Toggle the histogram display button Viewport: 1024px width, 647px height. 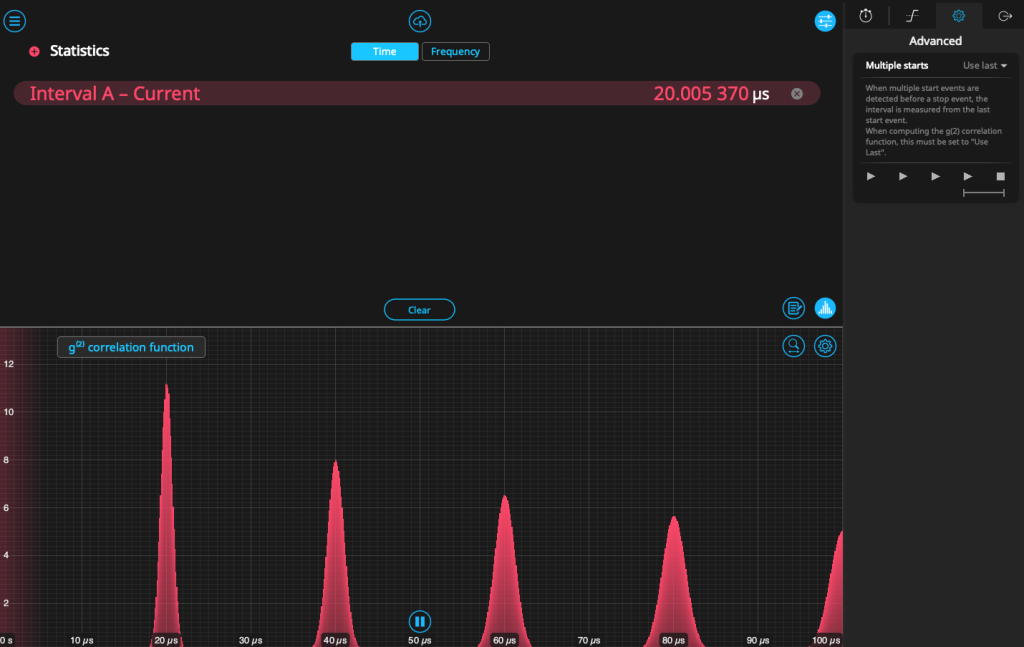point(825,308)
